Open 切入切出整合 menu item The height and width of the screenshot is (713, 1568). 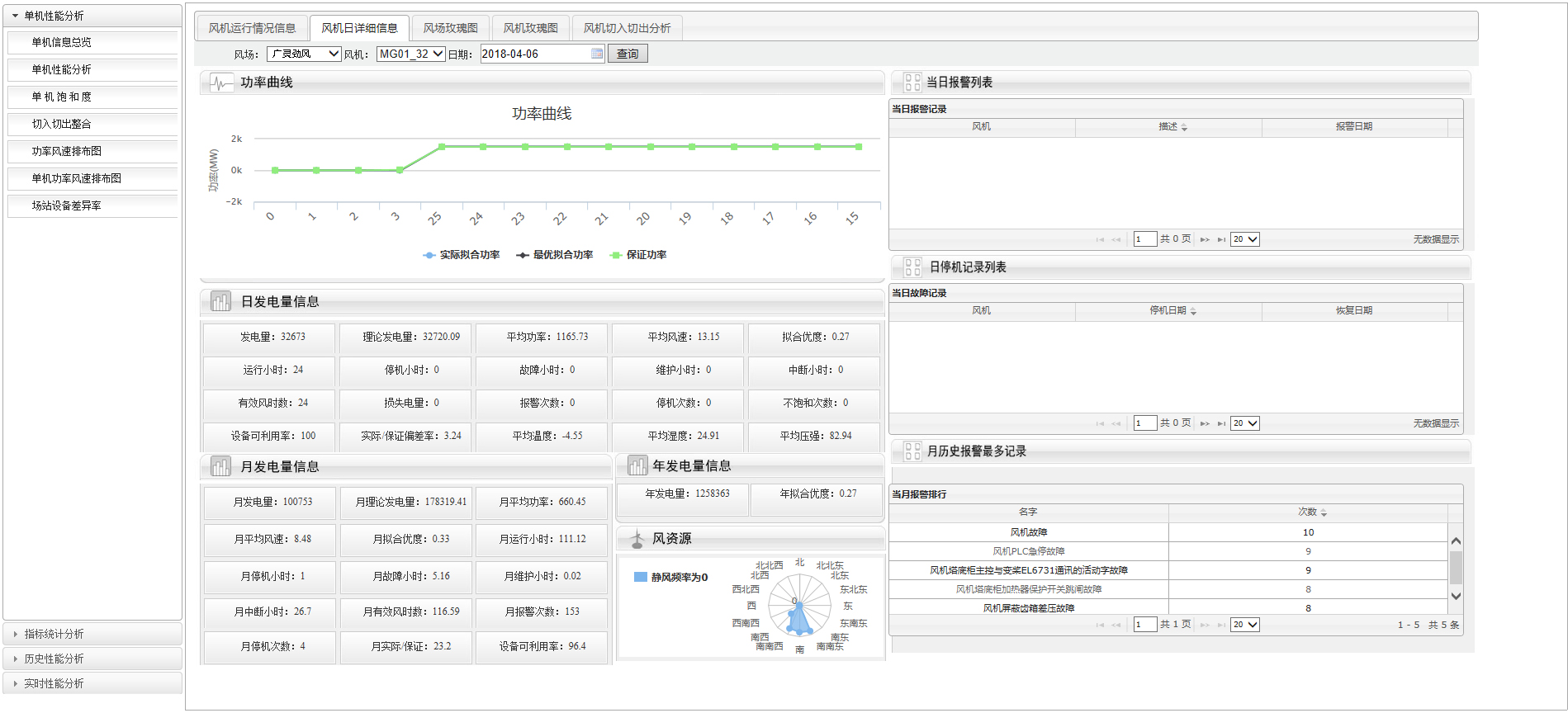(92, 124)
